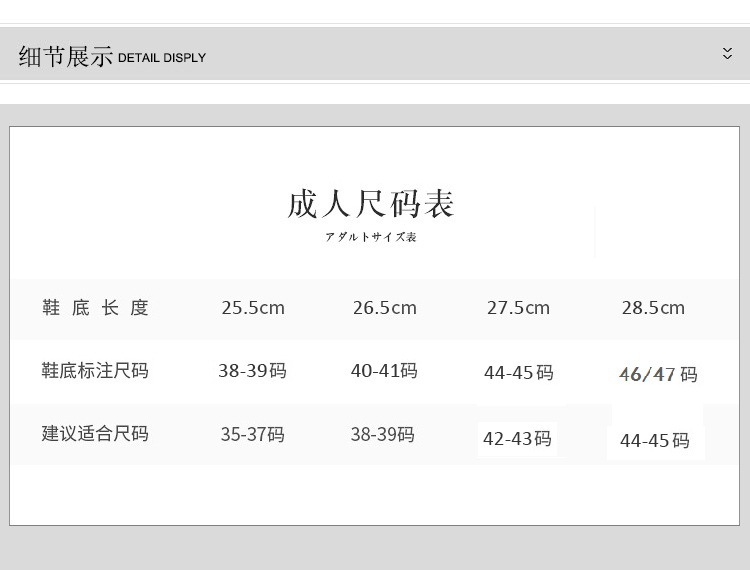The height and width of the screenshot is (570, 750).
Task: Pick the 40-41码 sole marked size
Action: pos(384,371)
